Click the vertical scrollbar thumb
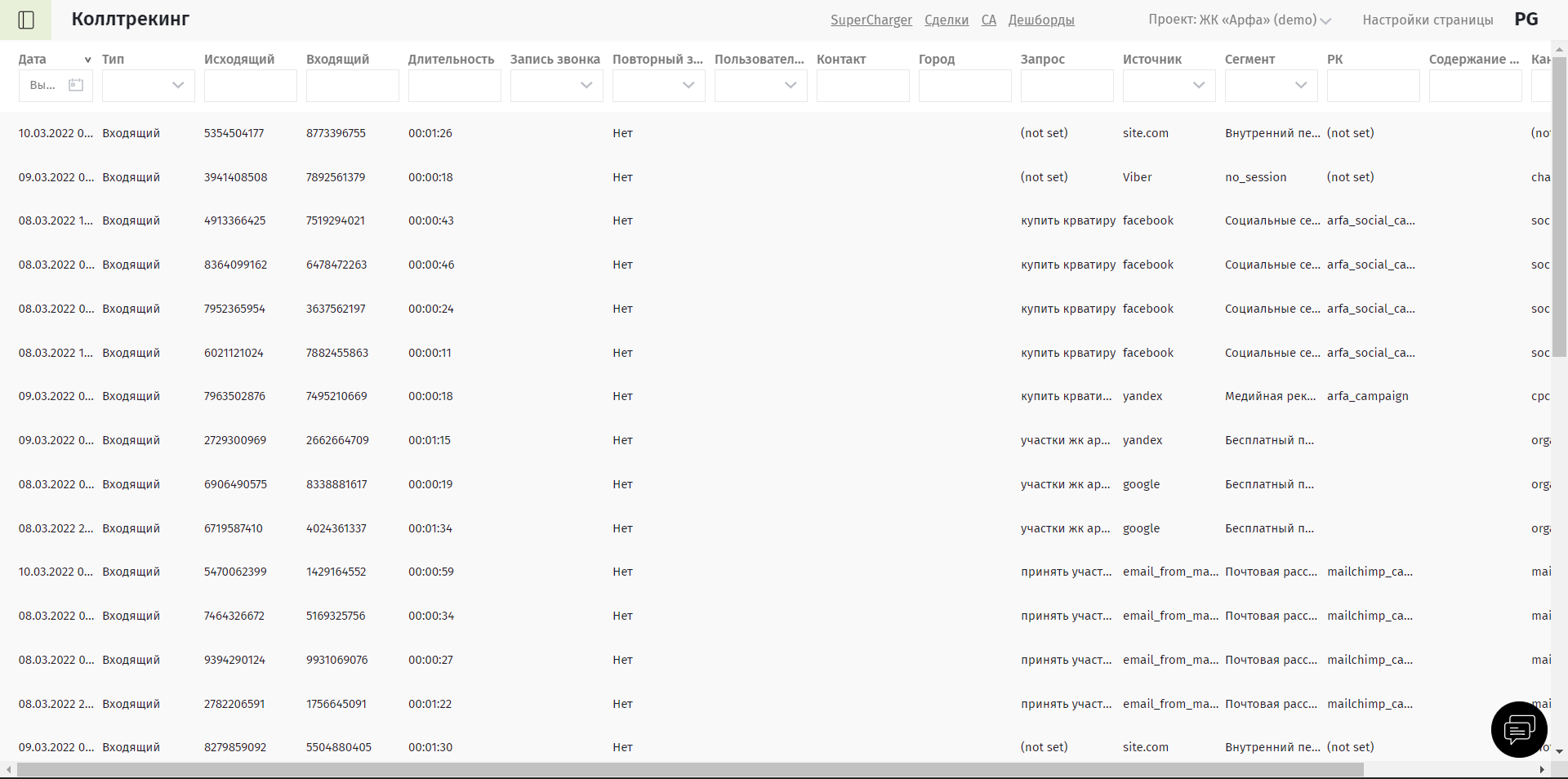Screen dimensions: 1568x779 (x=1559, y=206)
